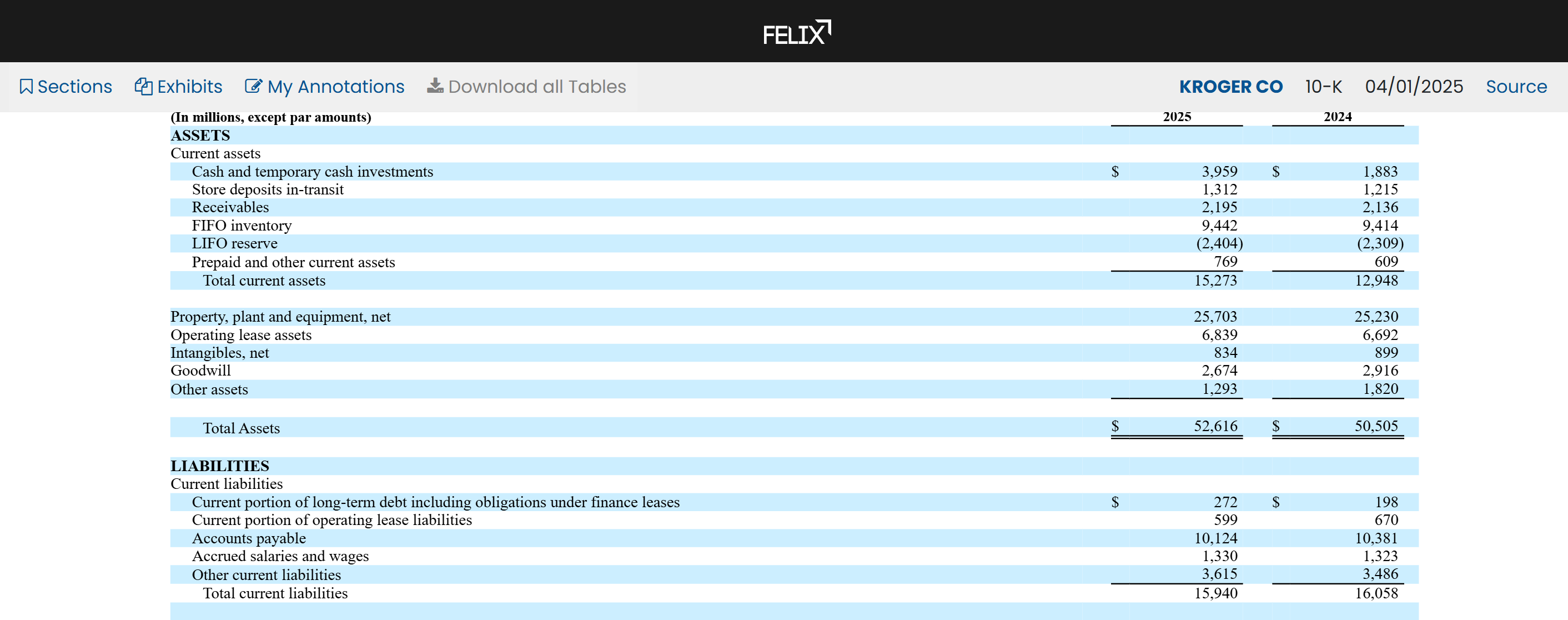This screenshot has width=1568, height=620.
Task: Click the Goodwill row label
Action: (200, 371)
